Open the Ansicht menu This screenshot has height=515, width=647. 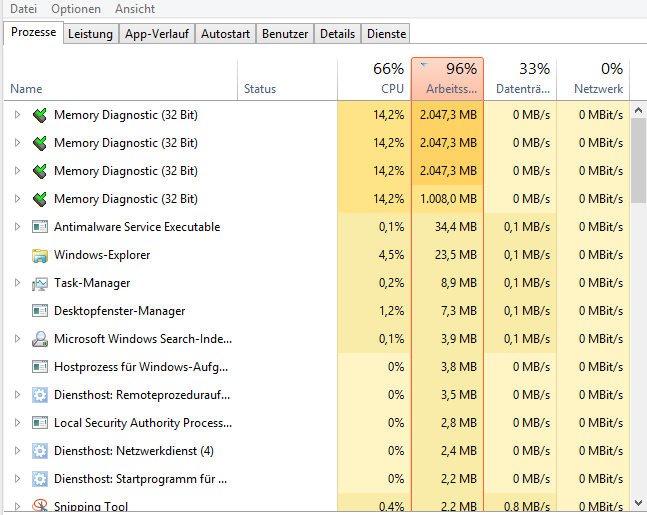click(x=135, y=9)
